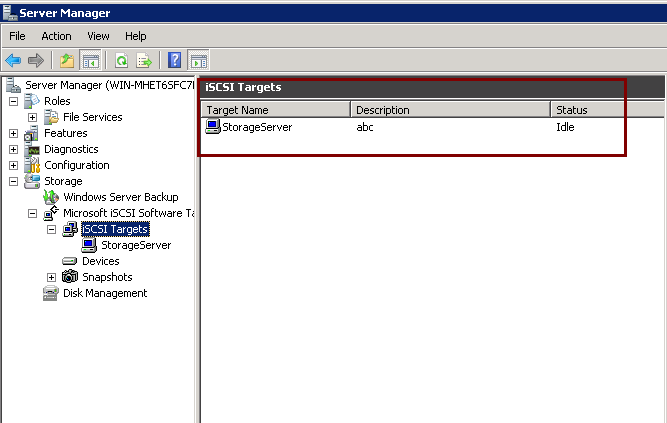Image resolution: width=667 pixels, height=423 pixels.
Task: Select Disk Management in the tree
Action: point(104,293)
